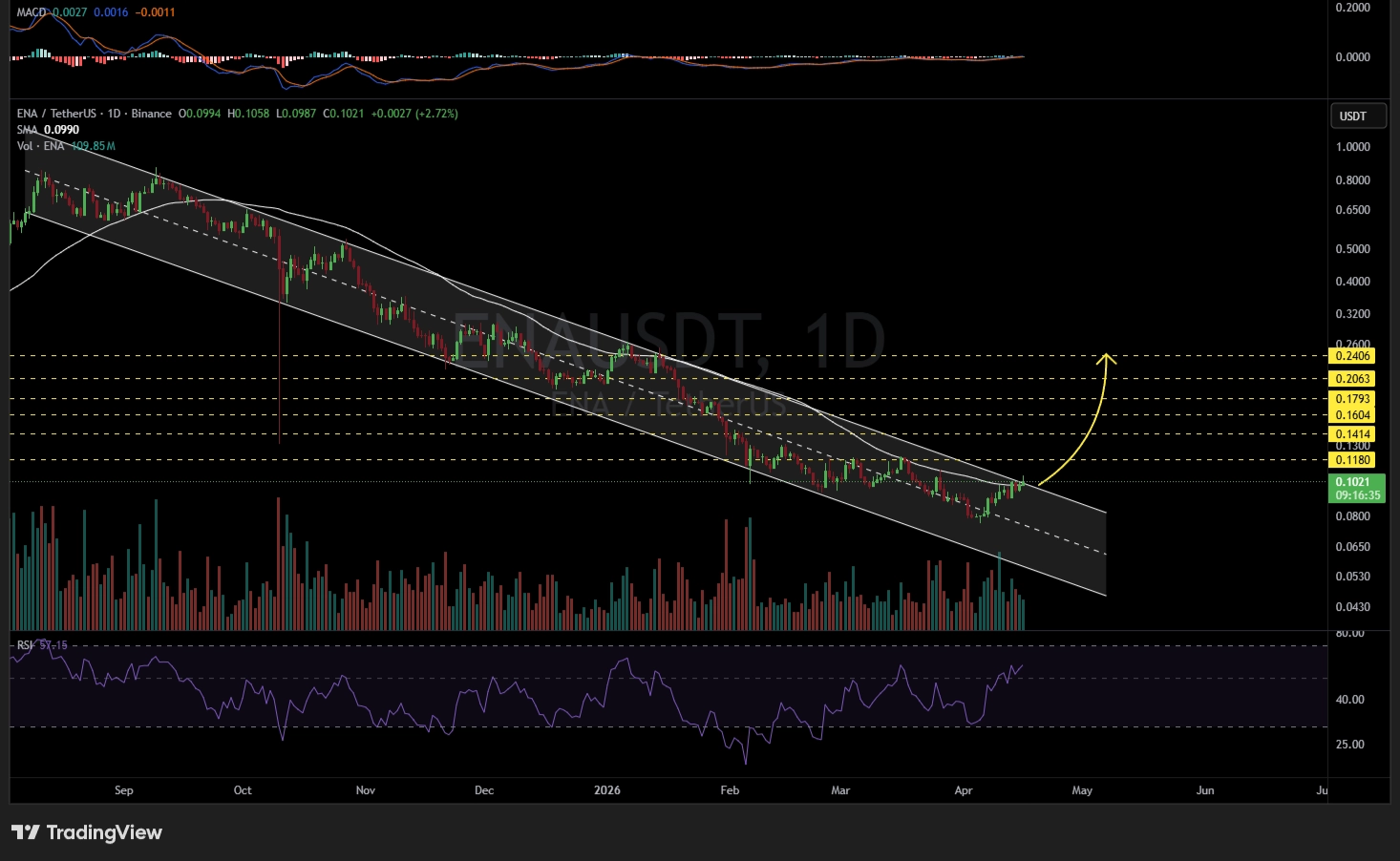Screen dimensions: 1400x861
Task: Click the 0.5000 price axis value
Action: pos(1353,249)
